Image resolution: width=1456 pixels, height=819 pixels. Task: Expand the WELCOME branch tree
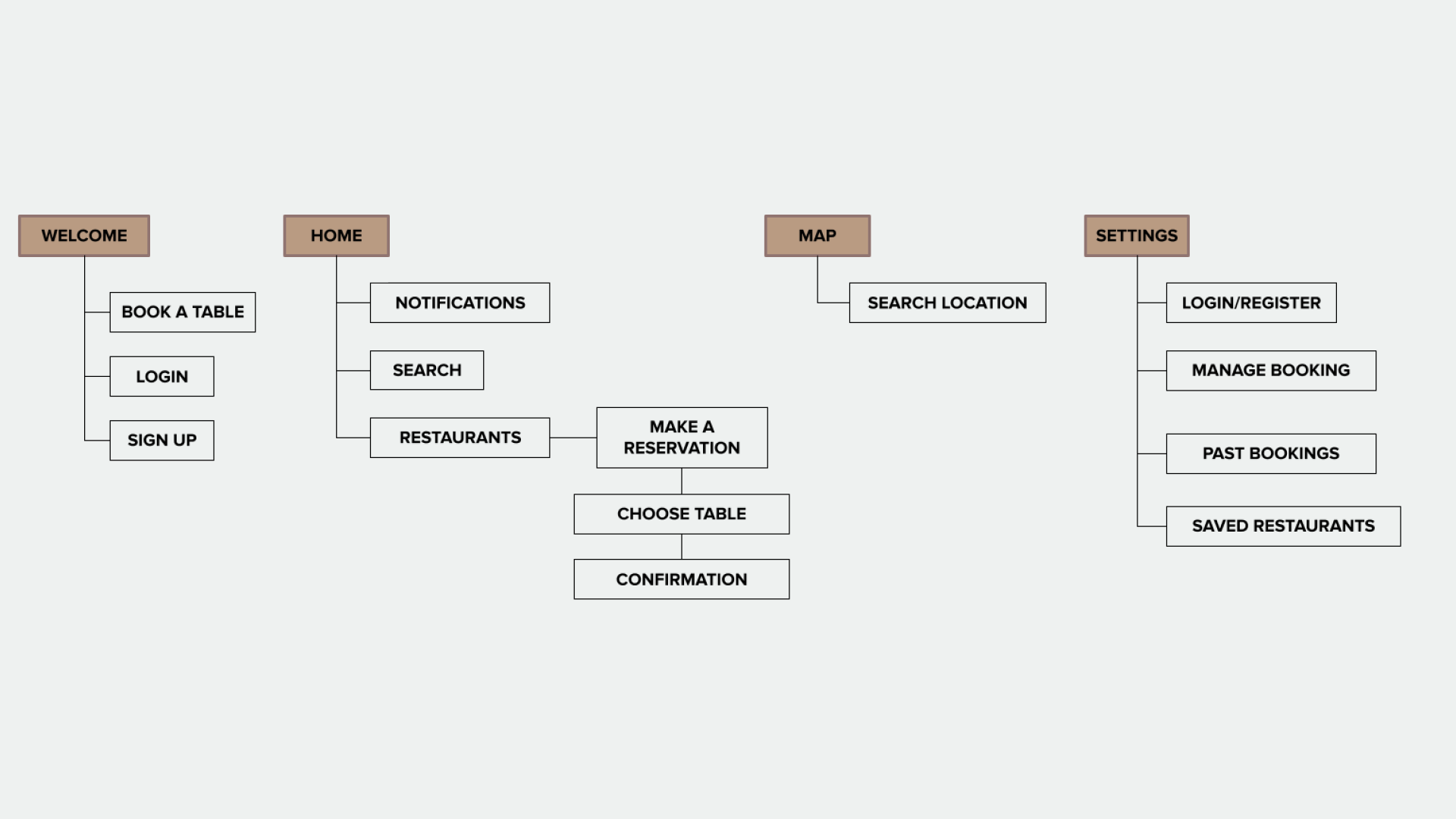tap(84, 235)
